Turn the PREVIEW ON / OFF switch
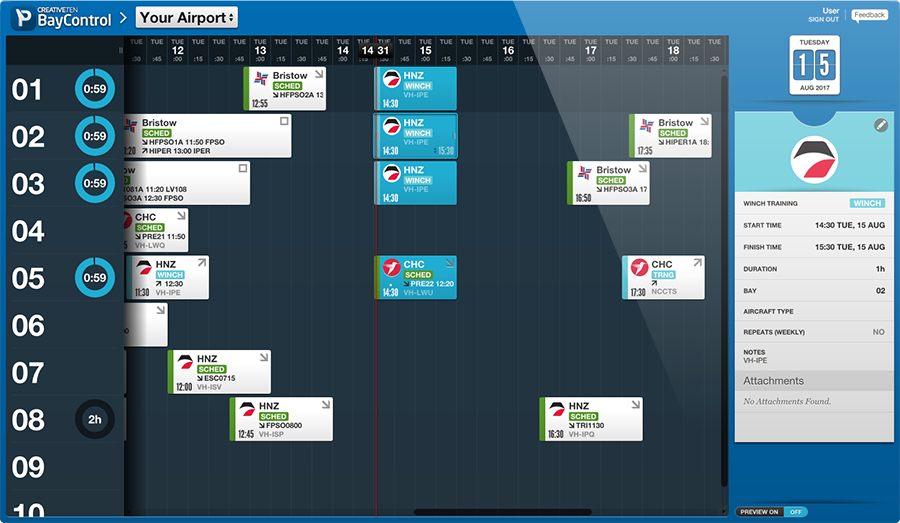Image resolution: width=900 pixels, height=523 pixels. 771,512
